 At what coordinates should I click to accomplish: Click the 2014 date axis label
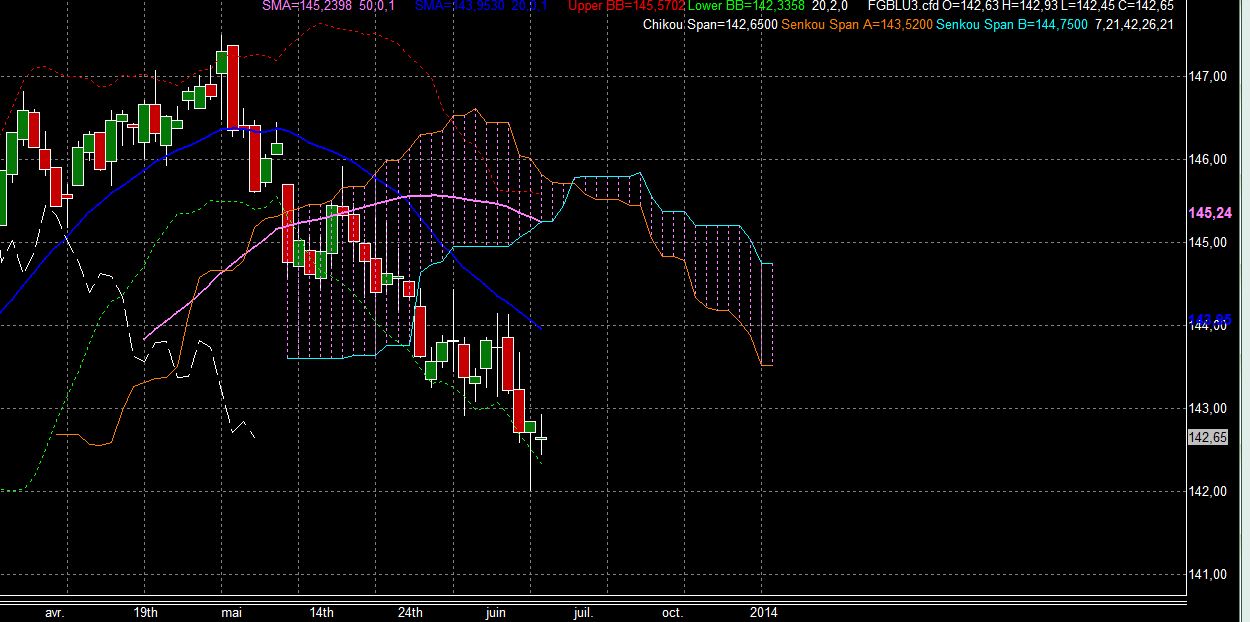pyautogui.click(x=763, y=612)
